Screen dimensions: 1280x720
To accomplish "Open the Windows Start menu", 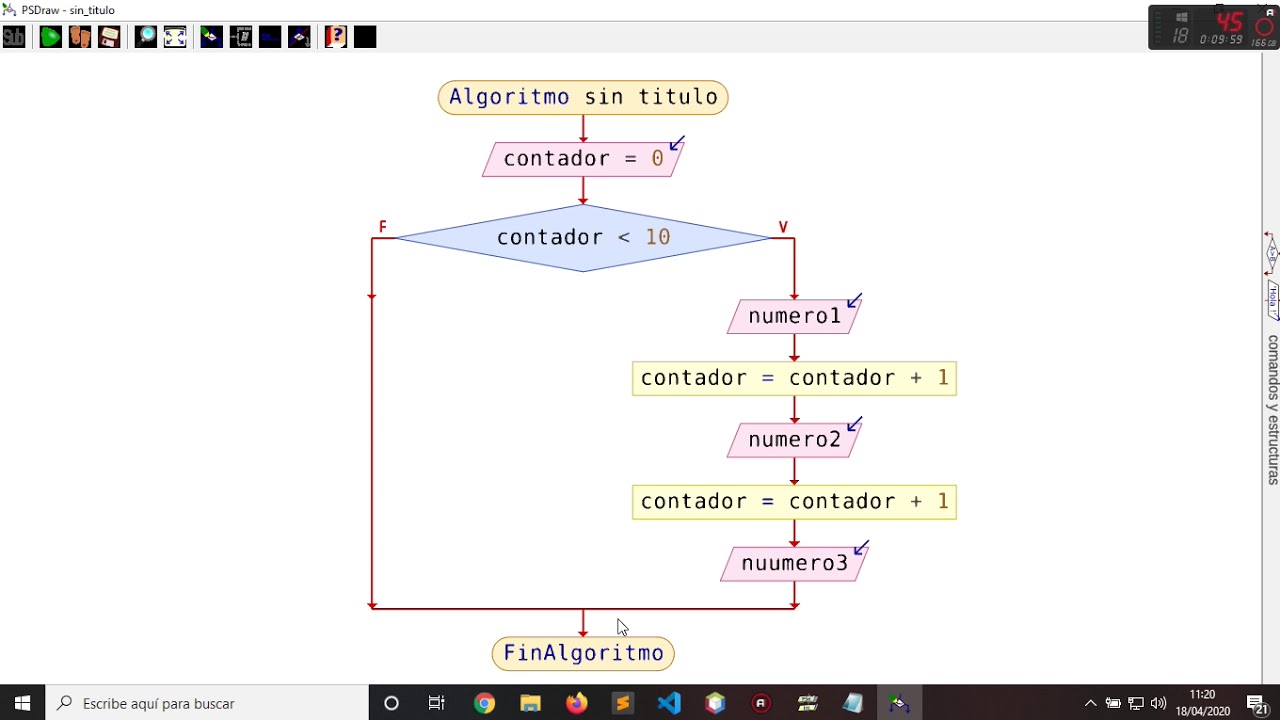I will point(22,703).
